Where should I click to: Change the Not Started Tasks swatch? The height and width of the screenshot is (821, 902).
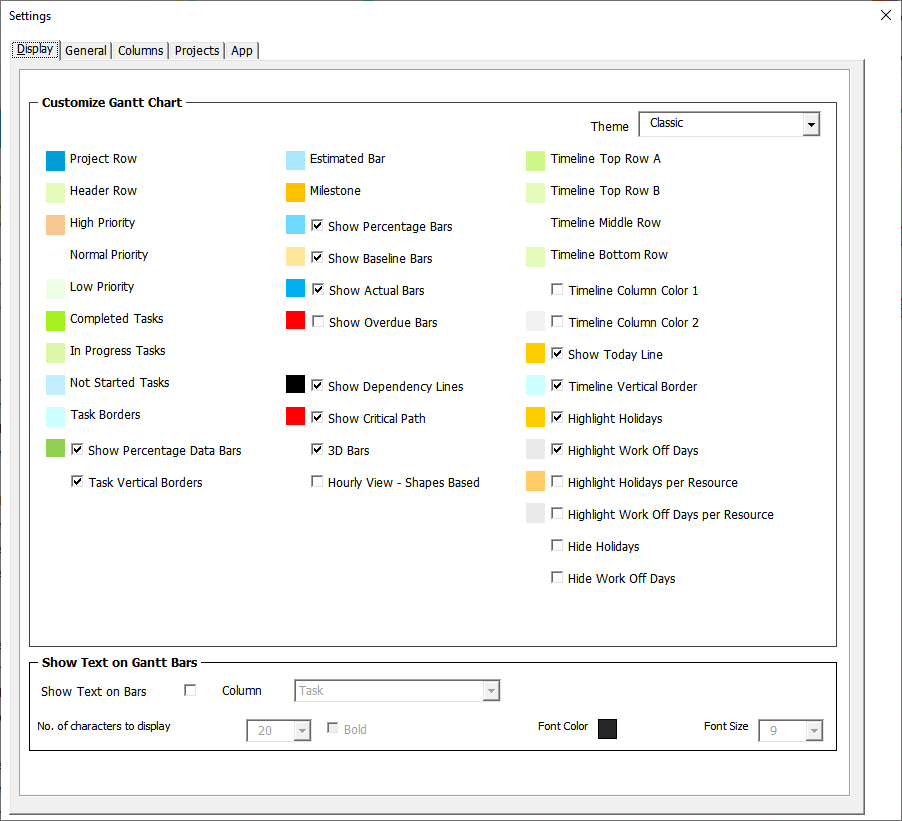click(x=55, y=385)
